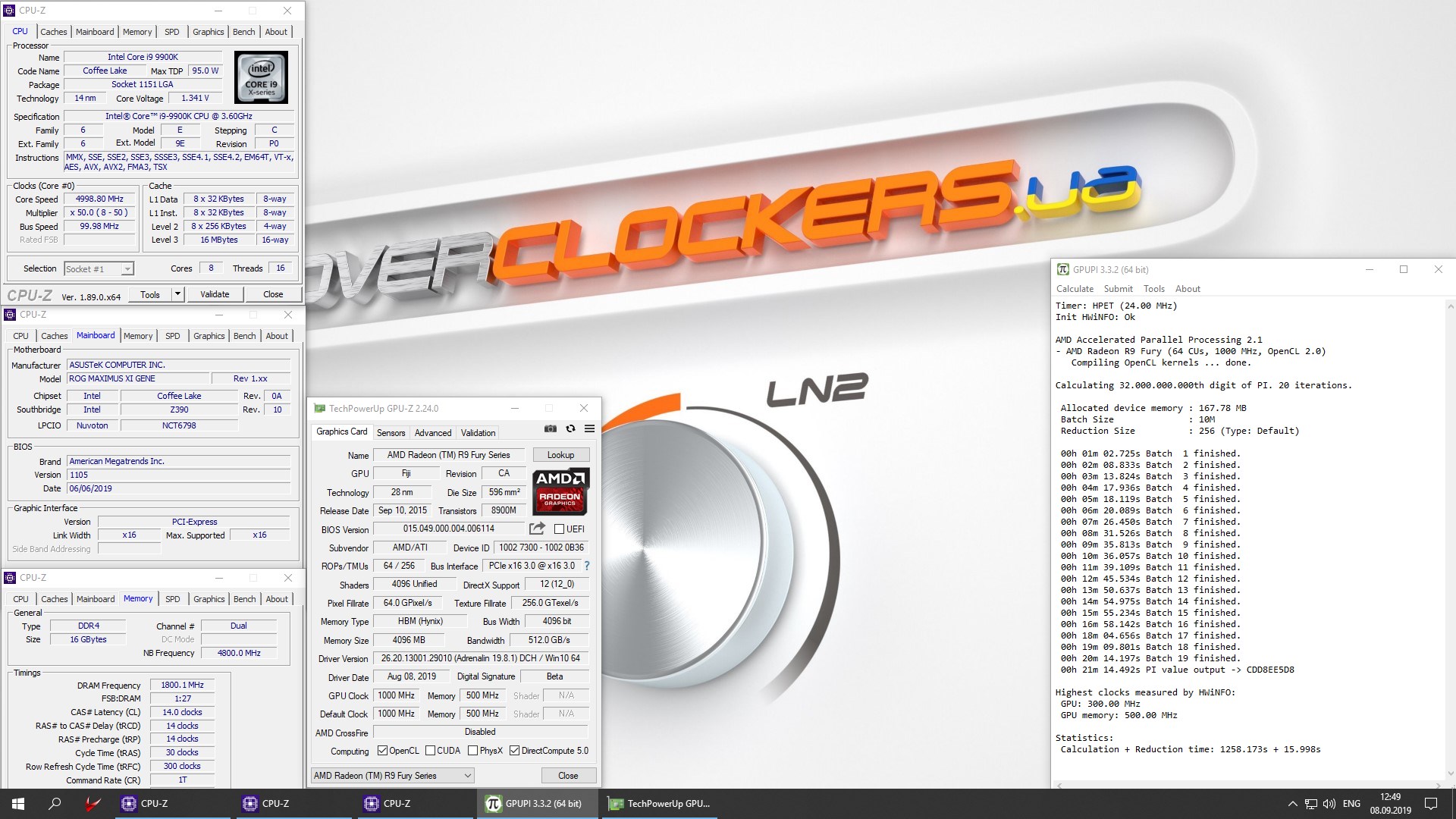Show hidden system tray icons
The width and height of the screenshot is (1456, 819).
coord(1292,804)
